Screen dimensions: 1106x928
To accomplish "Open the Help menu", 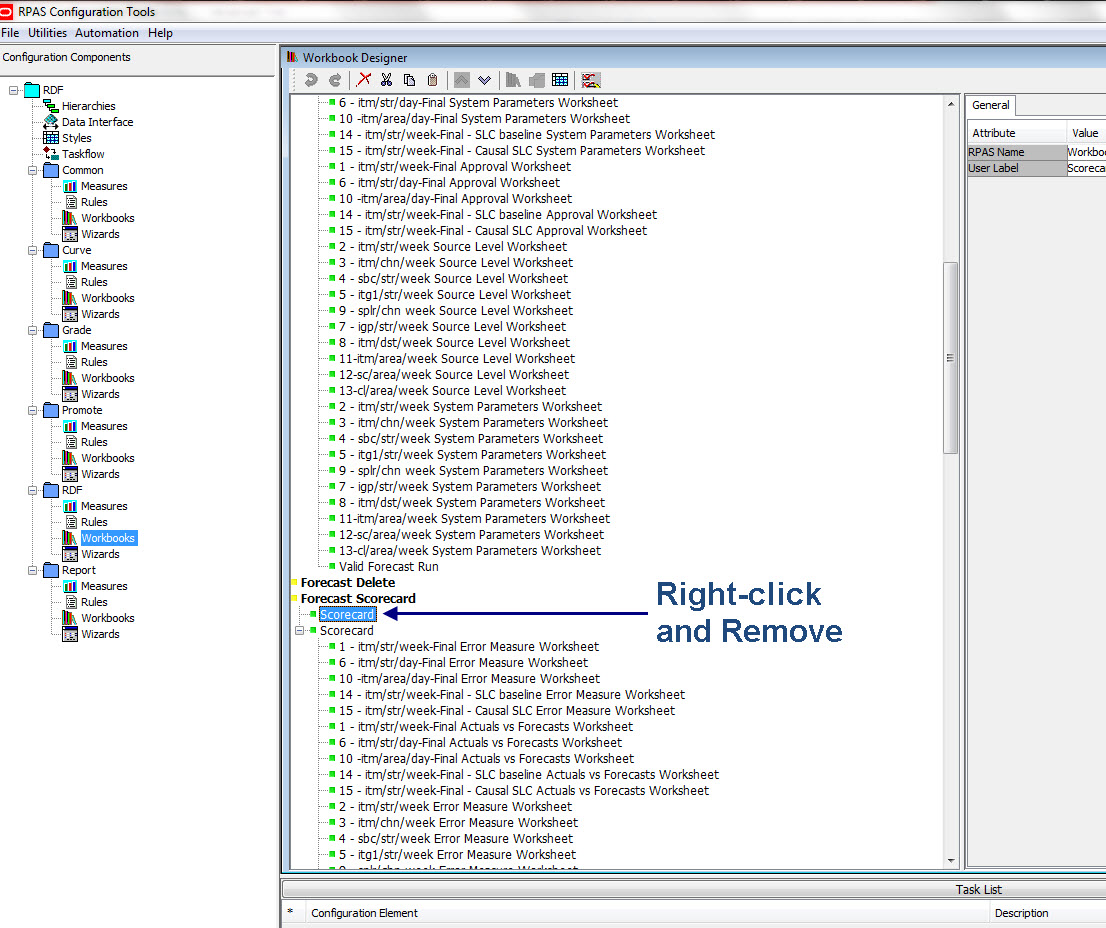I will click(160, 33).
